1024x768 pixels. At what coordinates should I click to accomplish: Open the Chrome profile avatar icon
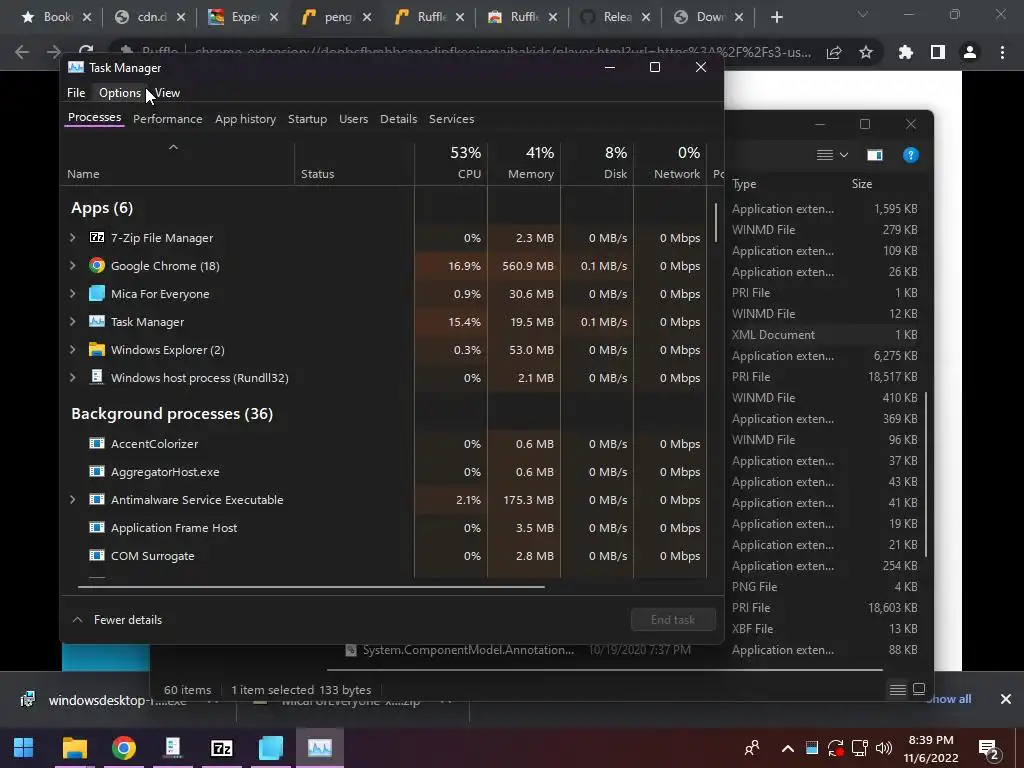[x=970, y=52]
